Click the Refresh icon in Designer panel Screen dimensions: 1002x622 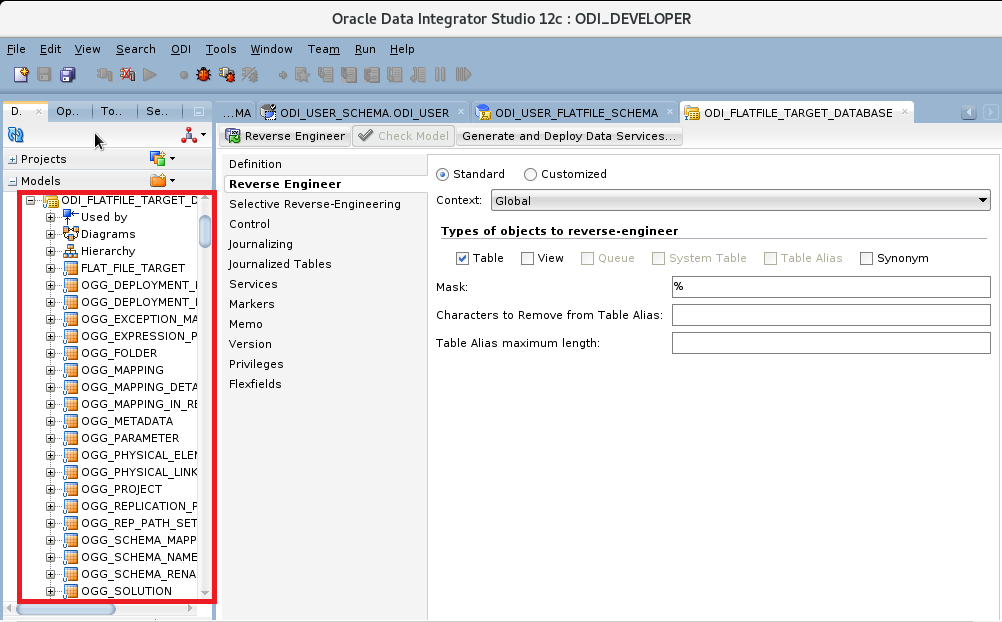coord(15,135)
